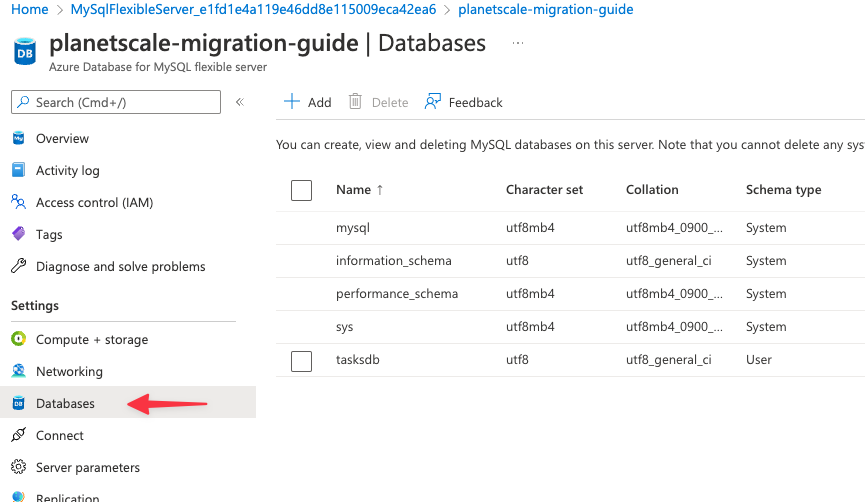Click the tasksdb database name

[357, 359]
